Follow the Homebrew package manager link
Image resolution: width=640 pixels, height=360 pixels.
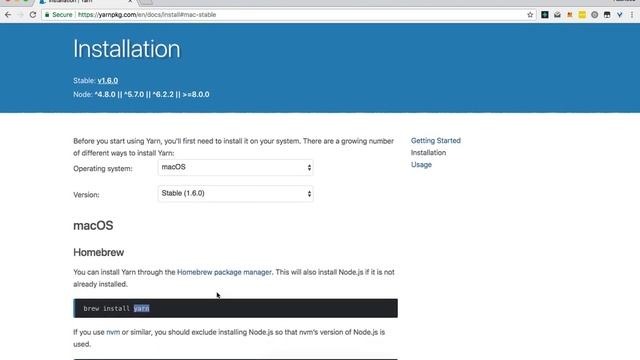tap(224, 272)
